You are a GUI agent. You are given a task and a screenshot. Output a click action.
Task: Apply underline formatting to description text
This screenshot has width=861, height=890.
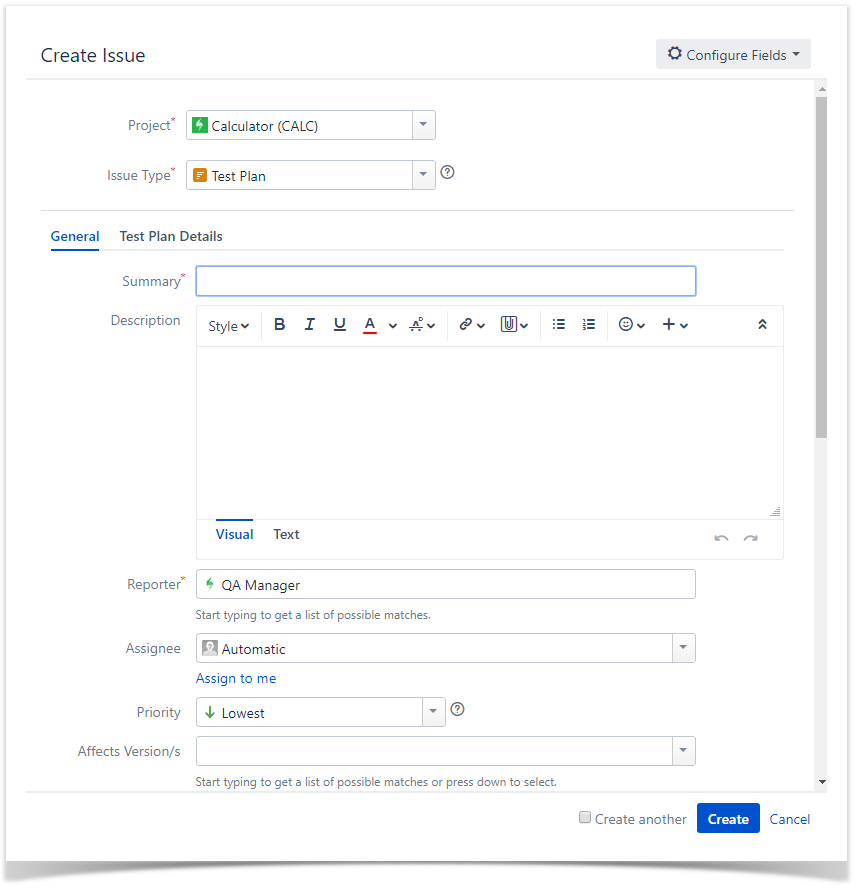pos(339,325)
